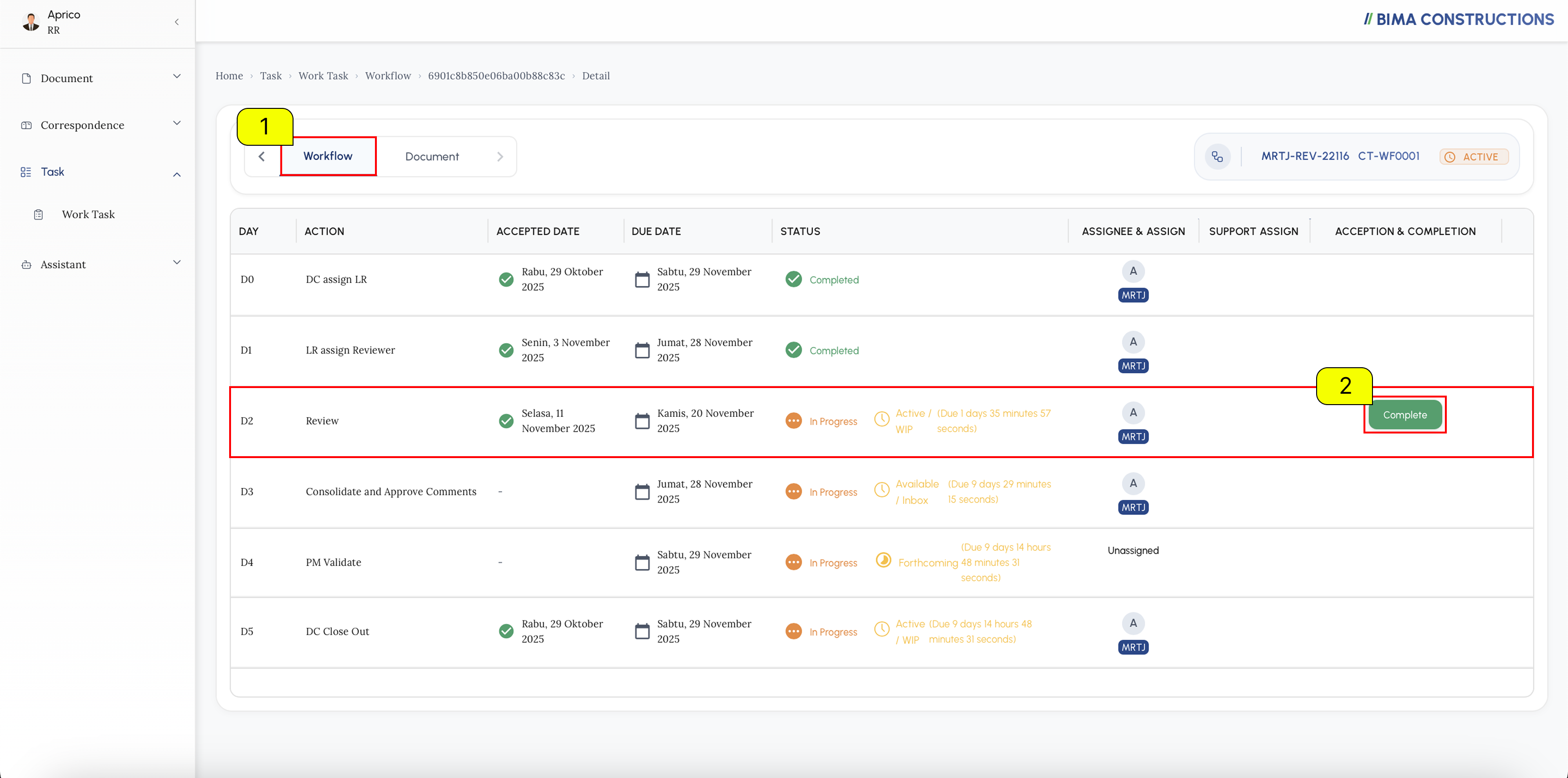Click the Workflow breadcrumb link
The image size is (1568, 778).
[388, 76]
